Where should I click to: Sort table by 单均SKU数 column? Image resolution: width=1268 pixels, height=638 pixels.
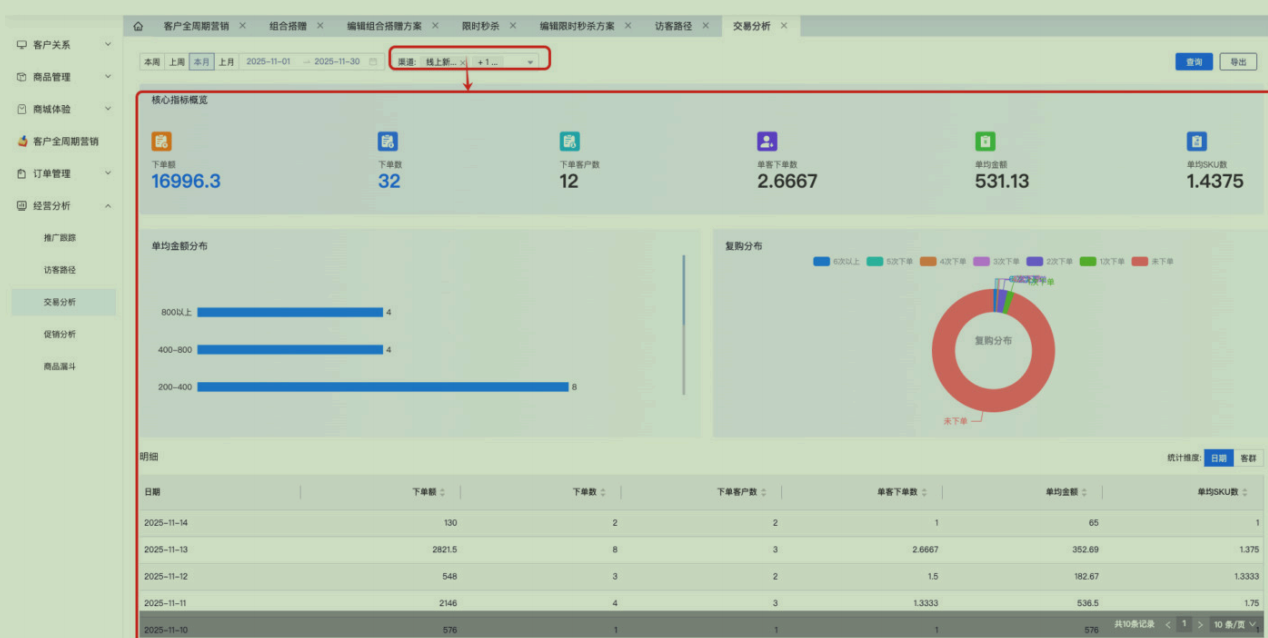point(1246,492)
